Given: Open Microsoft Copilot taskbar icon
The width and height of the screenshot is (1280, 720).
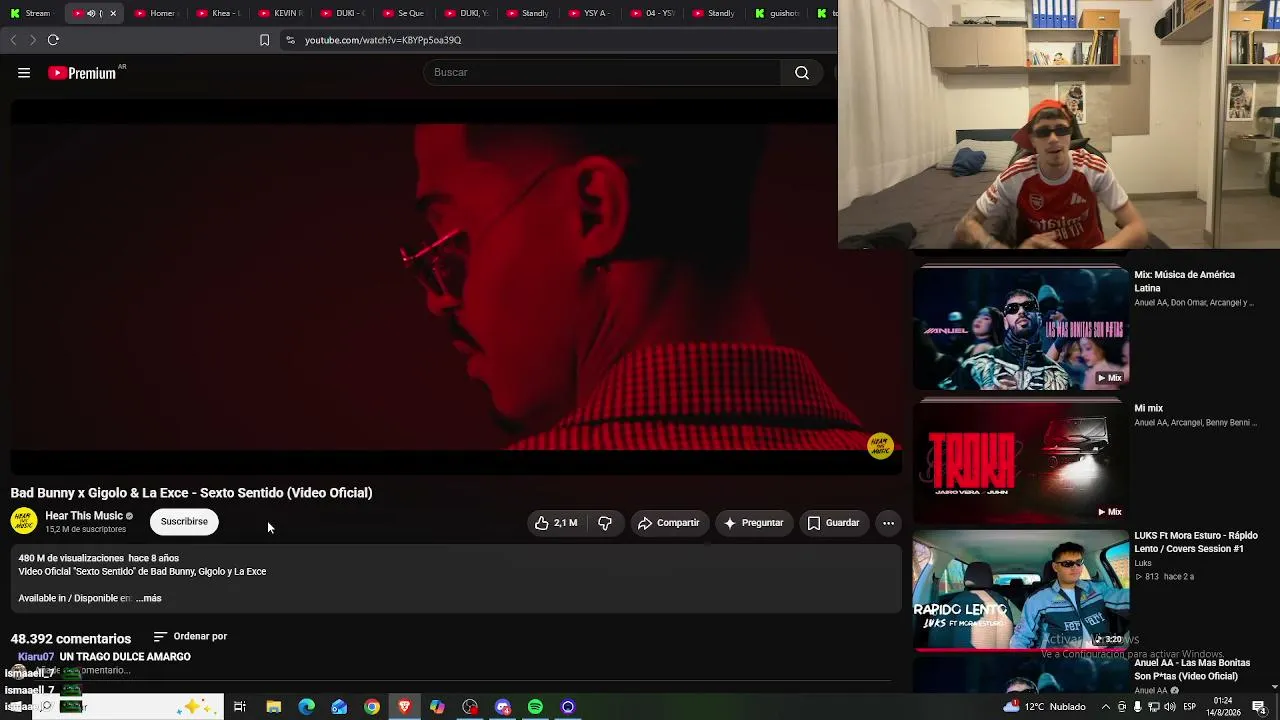Looking at the screenshot, I should pos(437,707).
